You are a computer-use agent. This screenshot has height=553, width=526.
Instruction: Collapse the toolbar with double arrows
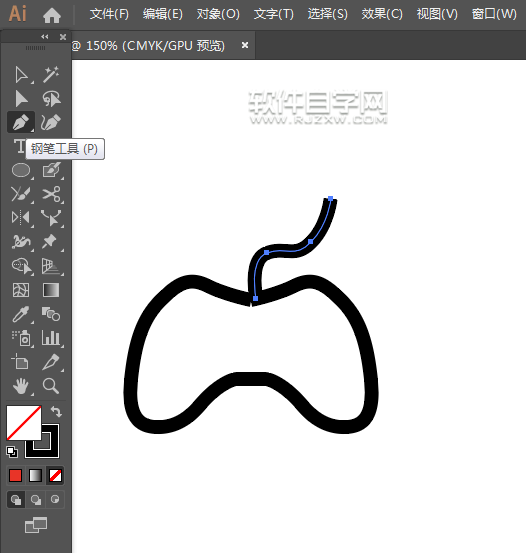point(44,37)
